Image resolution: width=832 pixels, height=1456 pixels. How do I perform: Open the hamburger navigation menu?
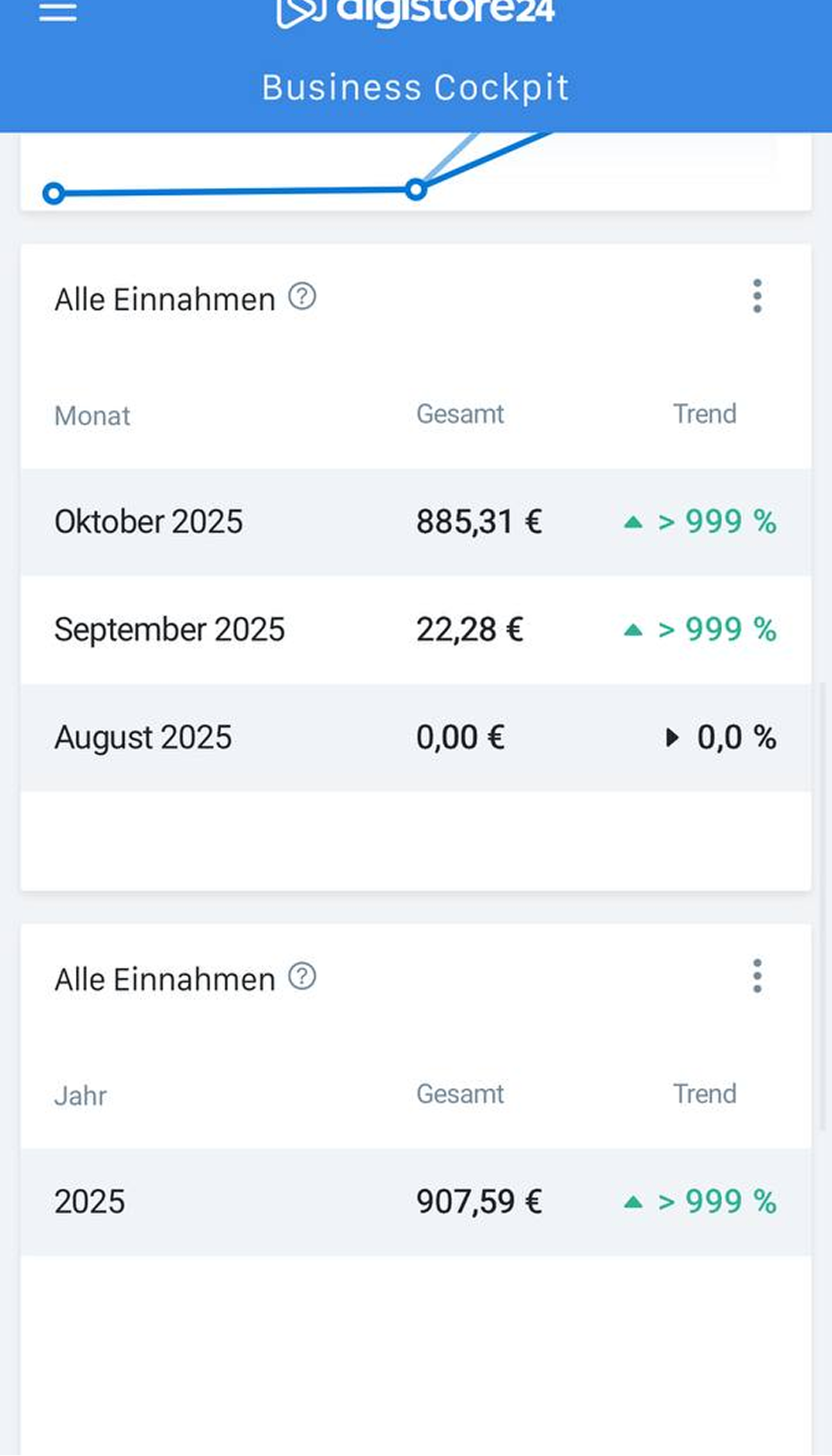[58, 11]
